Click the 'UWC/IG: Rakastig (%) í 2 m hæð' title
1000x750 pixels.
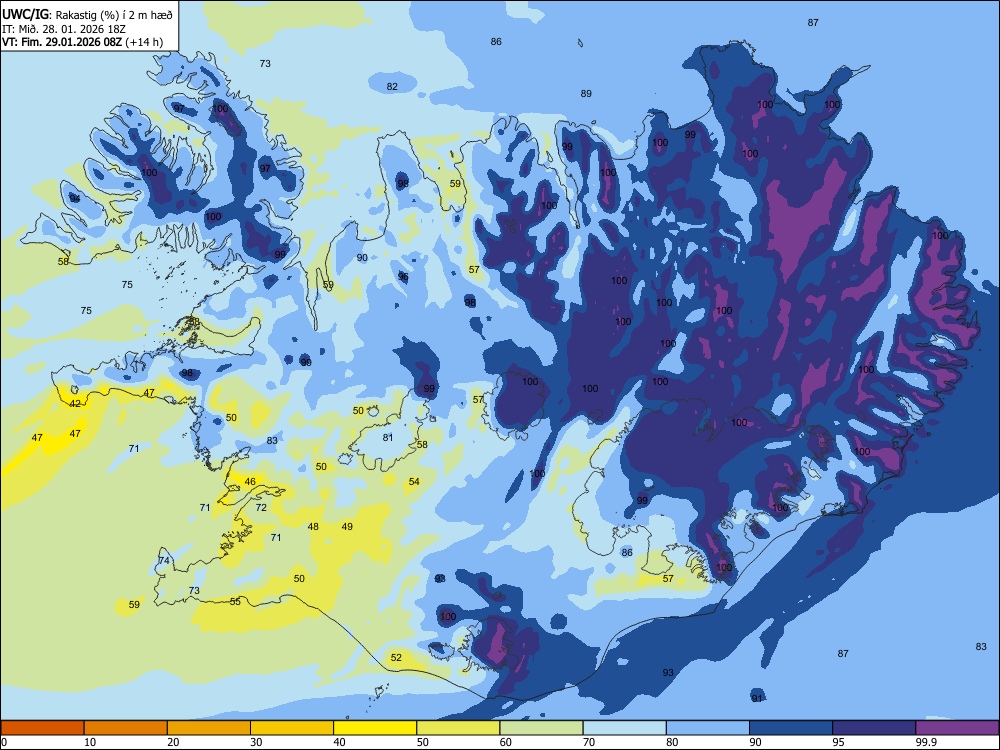(87, 14)
